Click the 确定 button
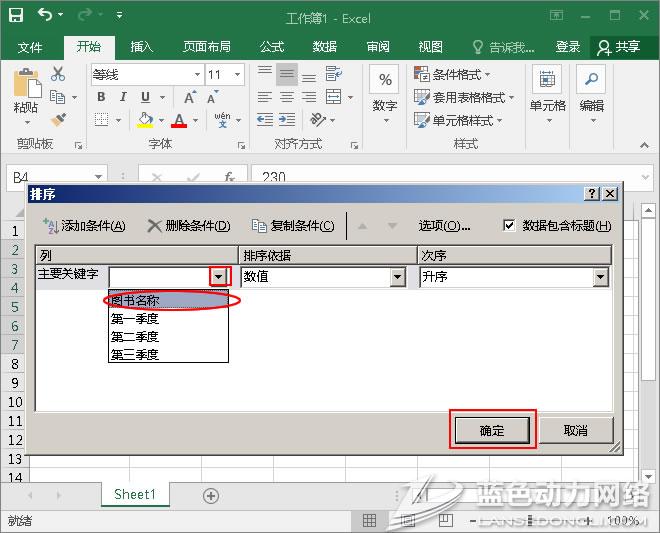 (x=492, y=430)
